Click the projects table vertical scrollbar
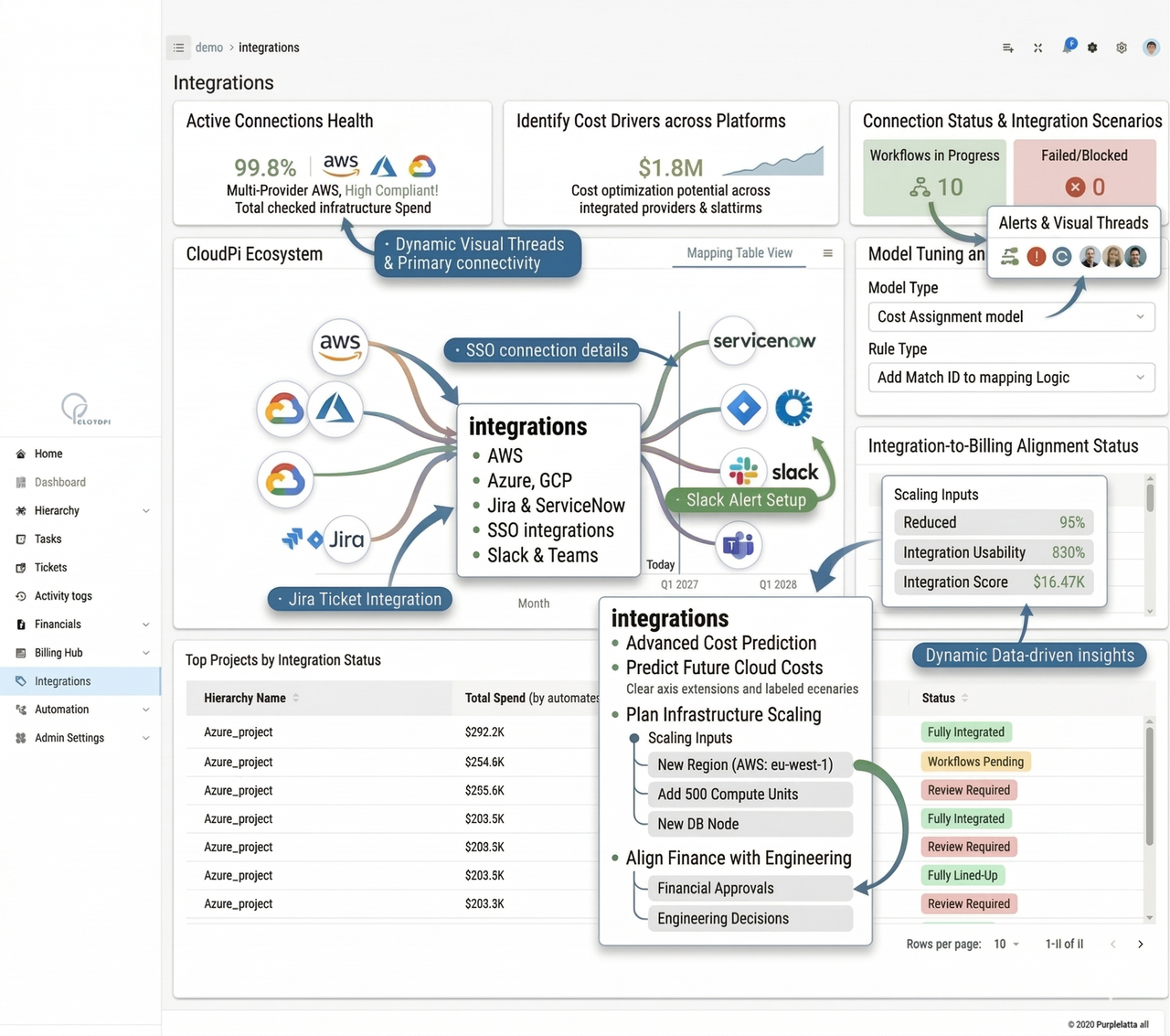The width and height of the screenshot is (1170, 1036). 1149,818
